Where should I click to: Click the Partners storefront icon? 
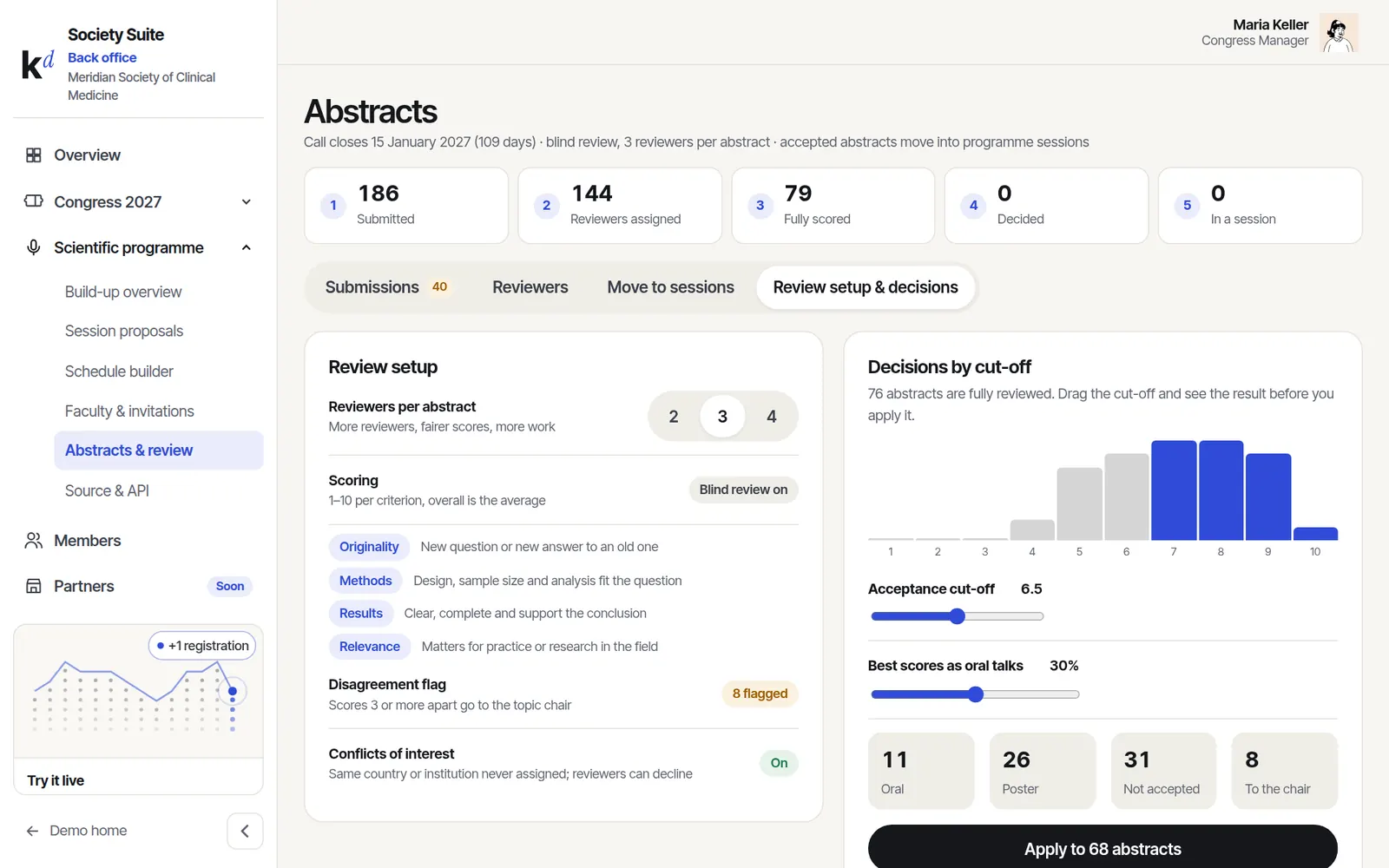click(x=34, y=586)
